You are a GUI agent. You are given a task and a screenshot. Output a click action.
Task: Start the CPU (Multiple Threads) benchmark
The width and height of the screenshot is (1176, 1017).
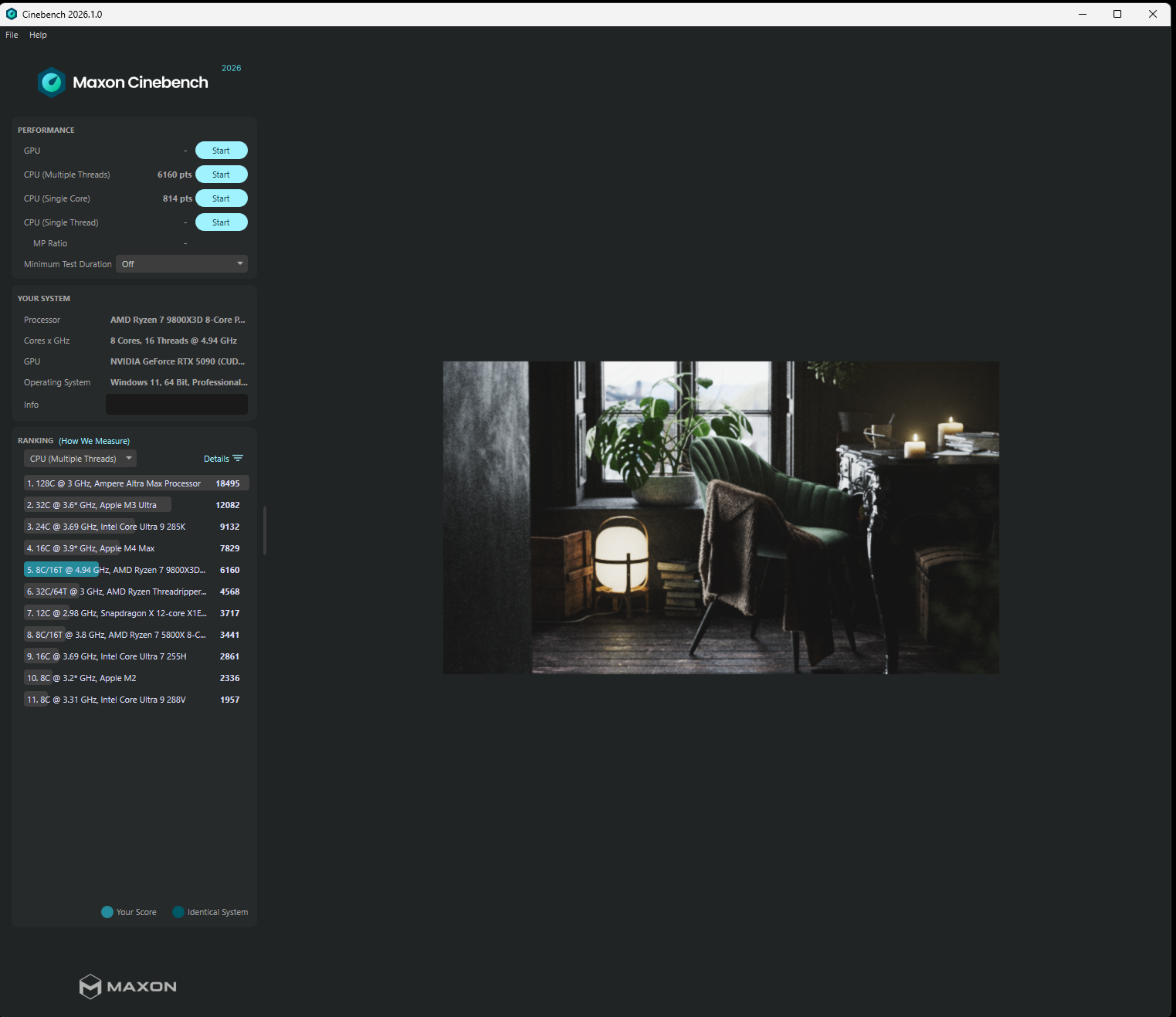(221, 175)
